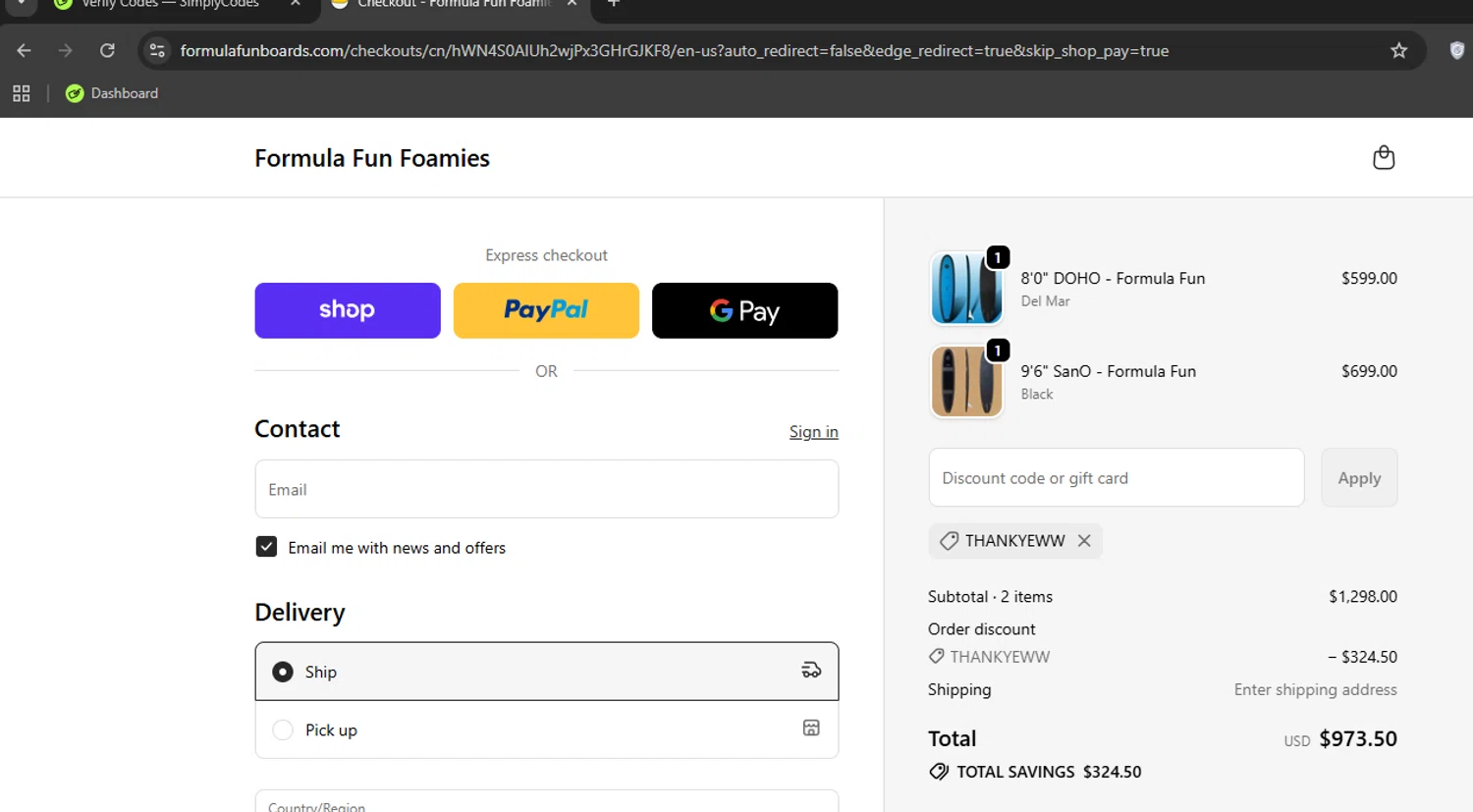Focus the Email input field
The height and width of the screenshot is (812, 1473).
(x=546, y=489)
